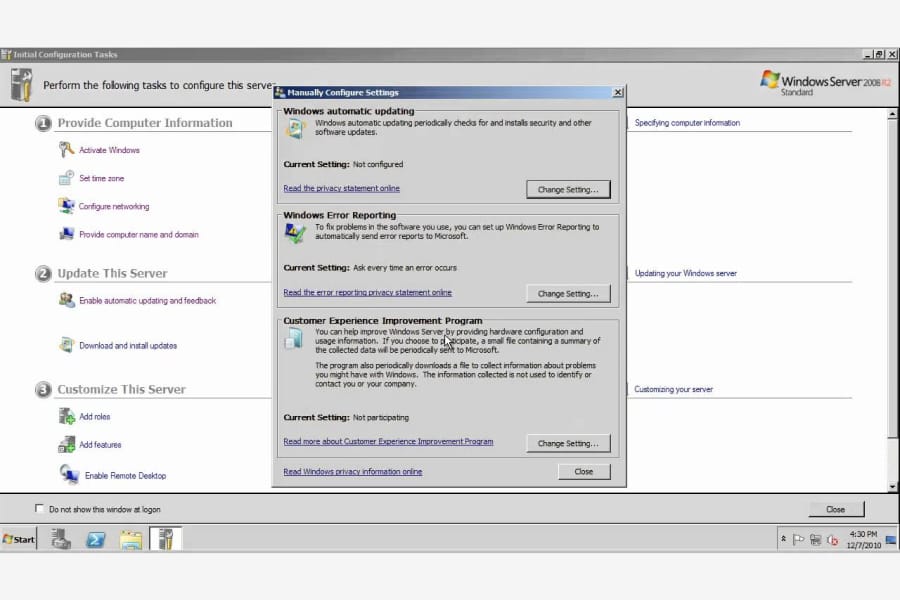This screenshot has height=600, width=900.
Task: Restore down the Initial Configuration Tasks window
Action: 879,55
